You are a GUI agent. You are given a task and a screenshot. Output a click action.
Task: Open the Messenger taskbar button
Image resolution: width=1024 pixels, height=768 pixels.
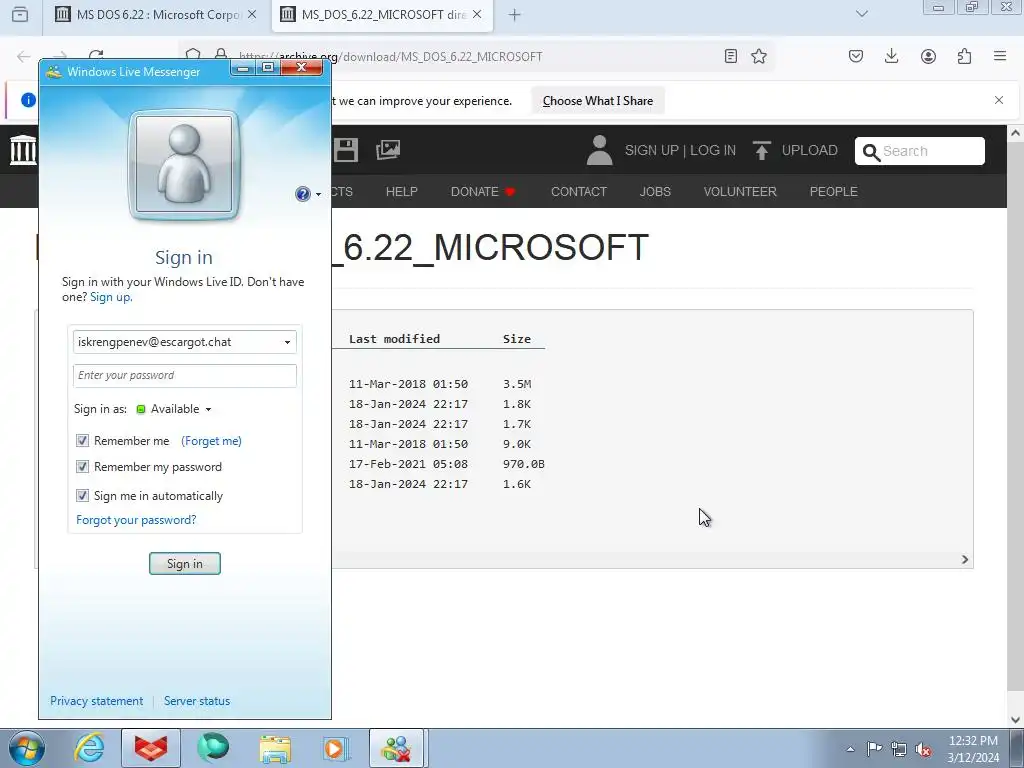pos(397,748)
